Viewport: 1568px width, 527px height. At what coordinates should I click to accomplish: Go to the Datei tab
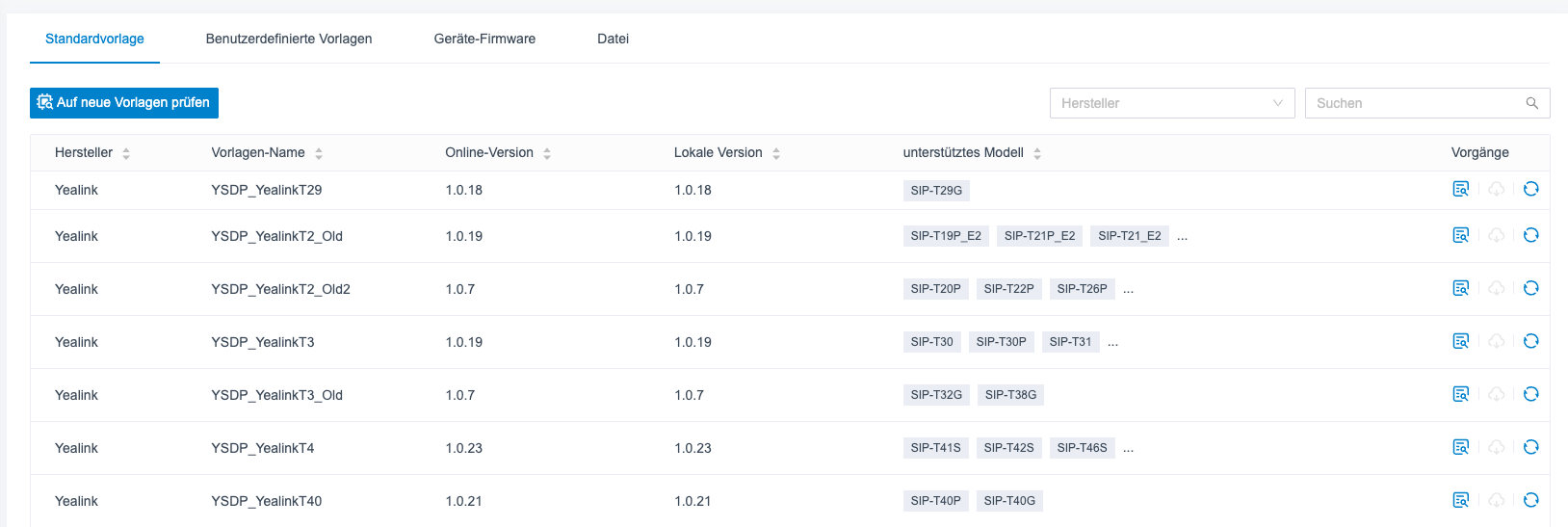point(613,39)
